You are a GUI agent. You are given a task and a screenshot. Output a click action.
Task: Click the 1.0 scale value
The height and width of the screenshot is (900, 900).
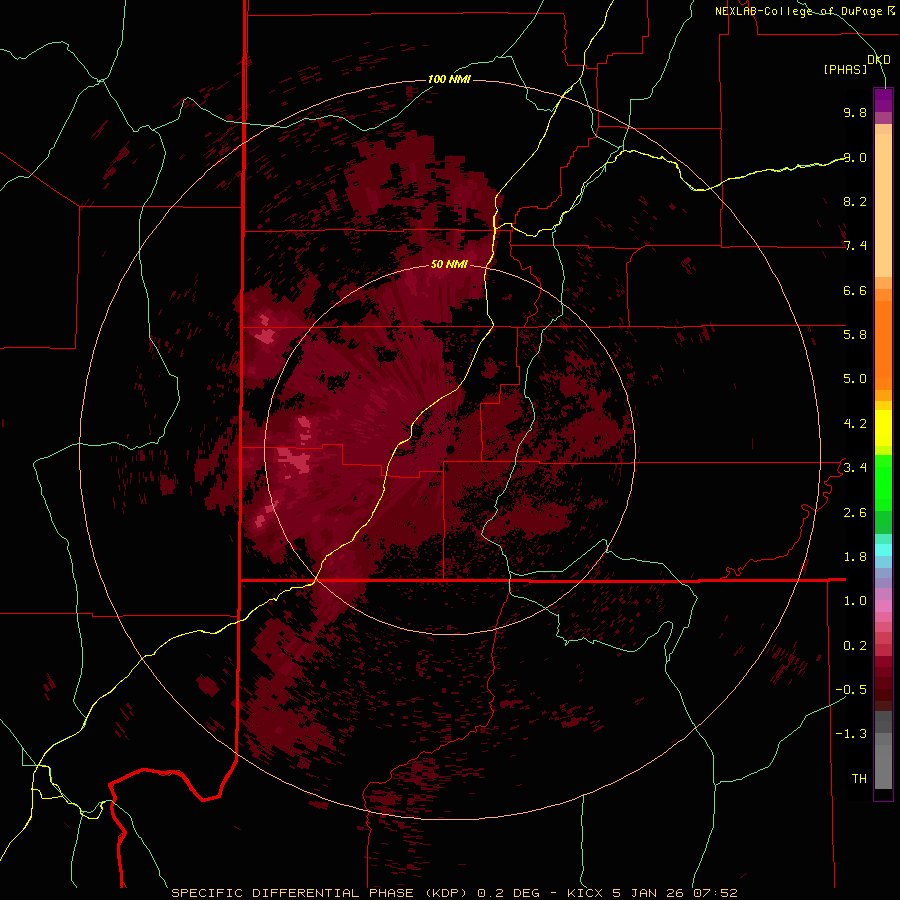click(x=855, y=601)
